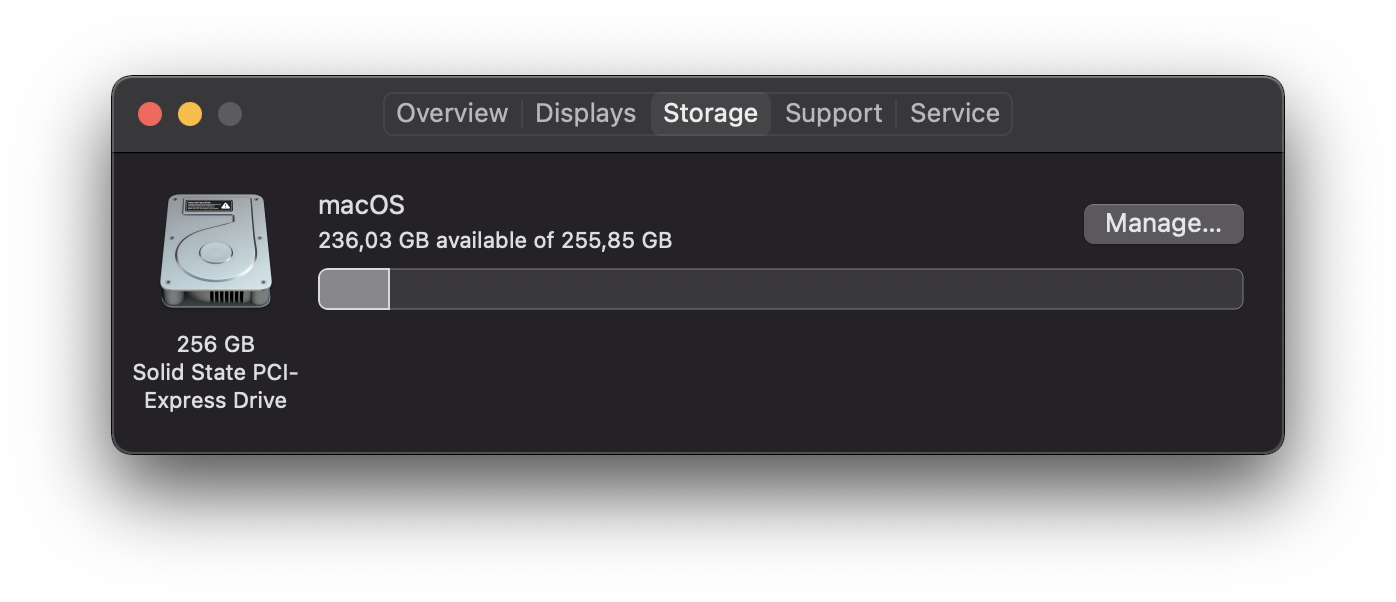The height and width of the screenshot is (602, 1396).
Task: Click the 256 GB capacity label
Action: (x=215, y=344)
